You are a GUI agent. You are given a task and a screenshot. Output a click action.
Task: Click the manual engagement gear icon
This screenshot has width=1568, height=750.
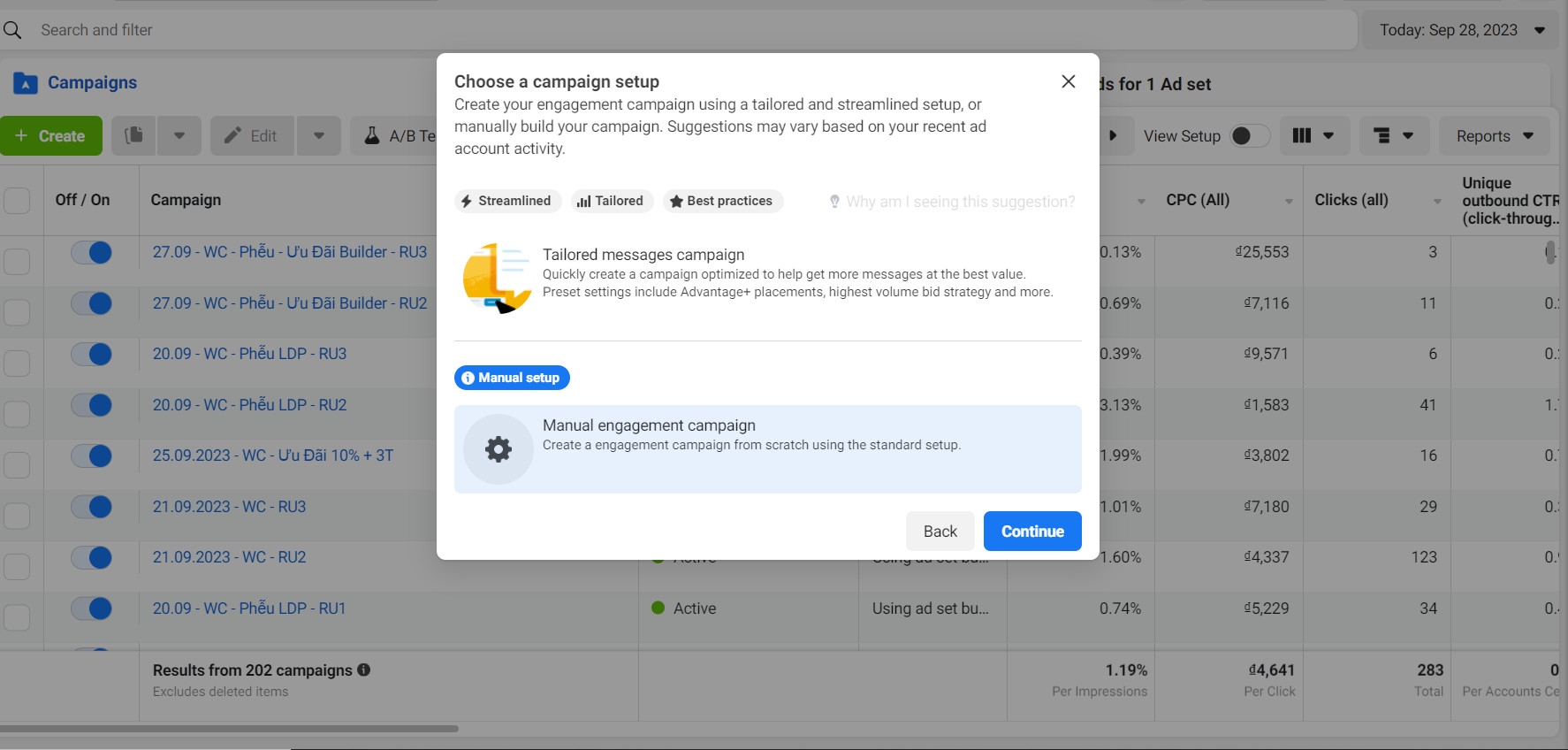[x=499, y=449]
